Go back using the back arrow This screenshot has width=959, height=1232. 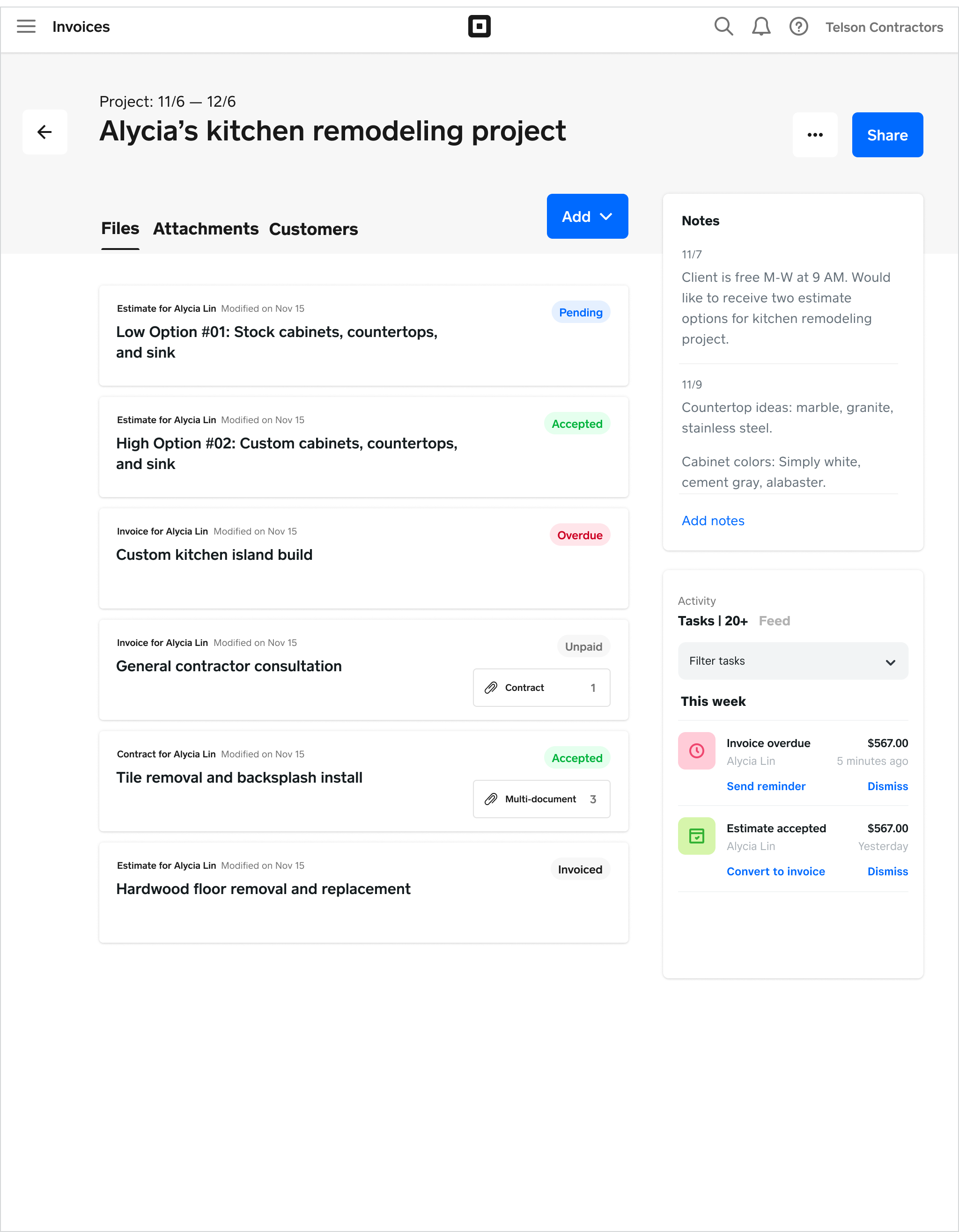[x=44, y=132]
